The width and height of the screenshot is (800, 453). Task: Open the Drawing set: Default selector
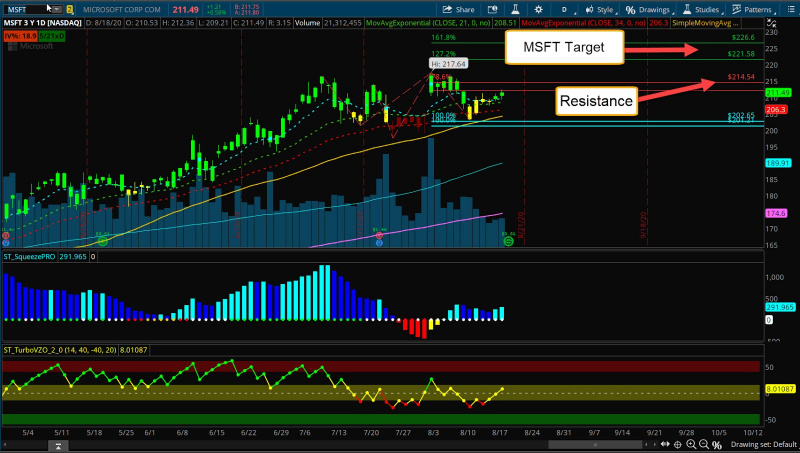pos(763,444)
